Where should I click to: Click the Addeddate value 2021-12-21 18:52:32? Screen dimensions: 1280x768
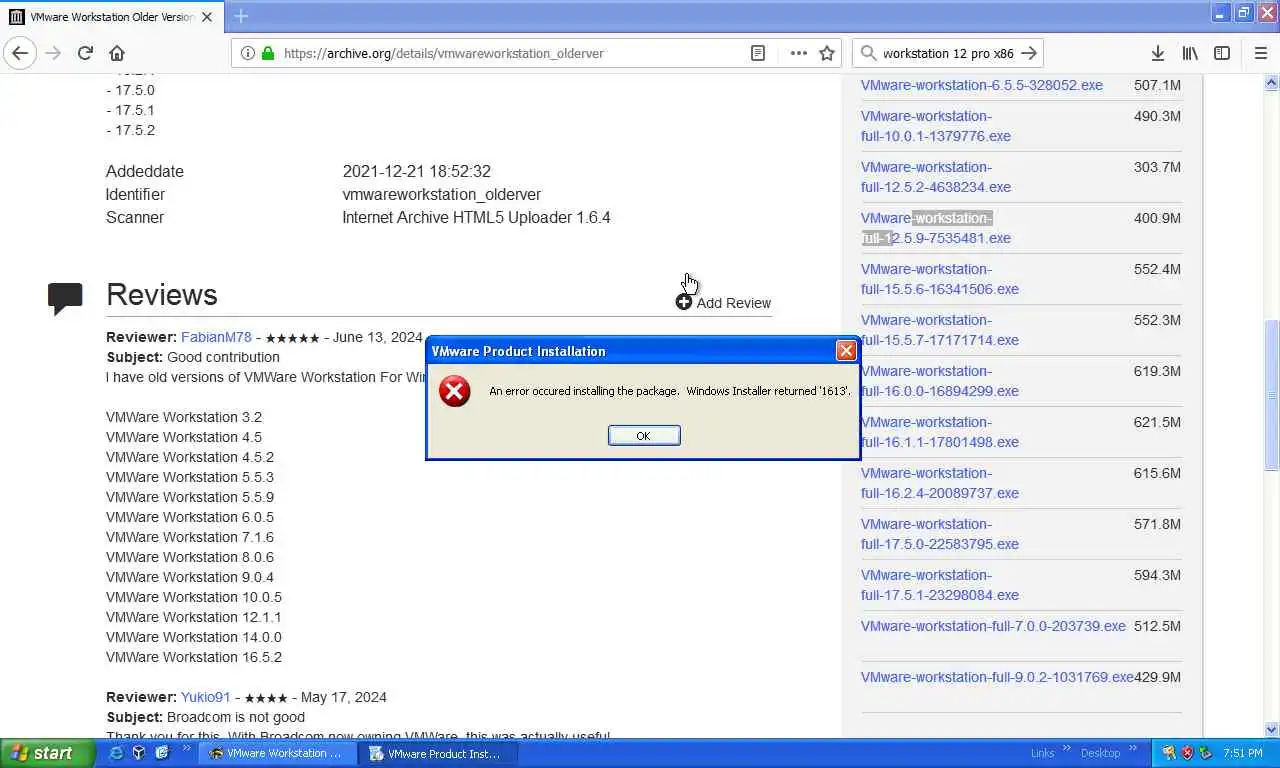[x=416, y=171]
